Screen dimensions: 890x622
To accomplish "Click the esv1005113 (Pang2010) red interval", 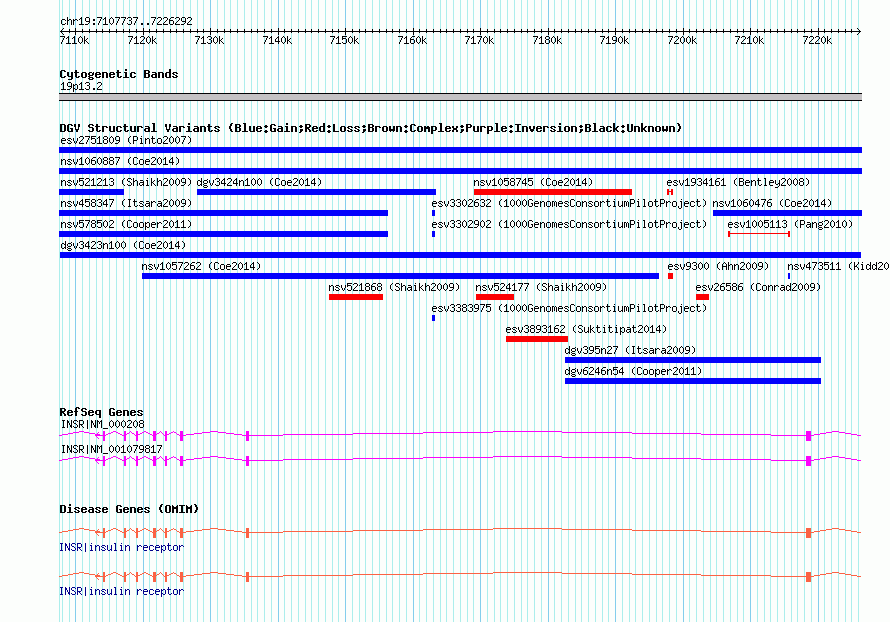I will pyautogui.click(x=759, y=234).
